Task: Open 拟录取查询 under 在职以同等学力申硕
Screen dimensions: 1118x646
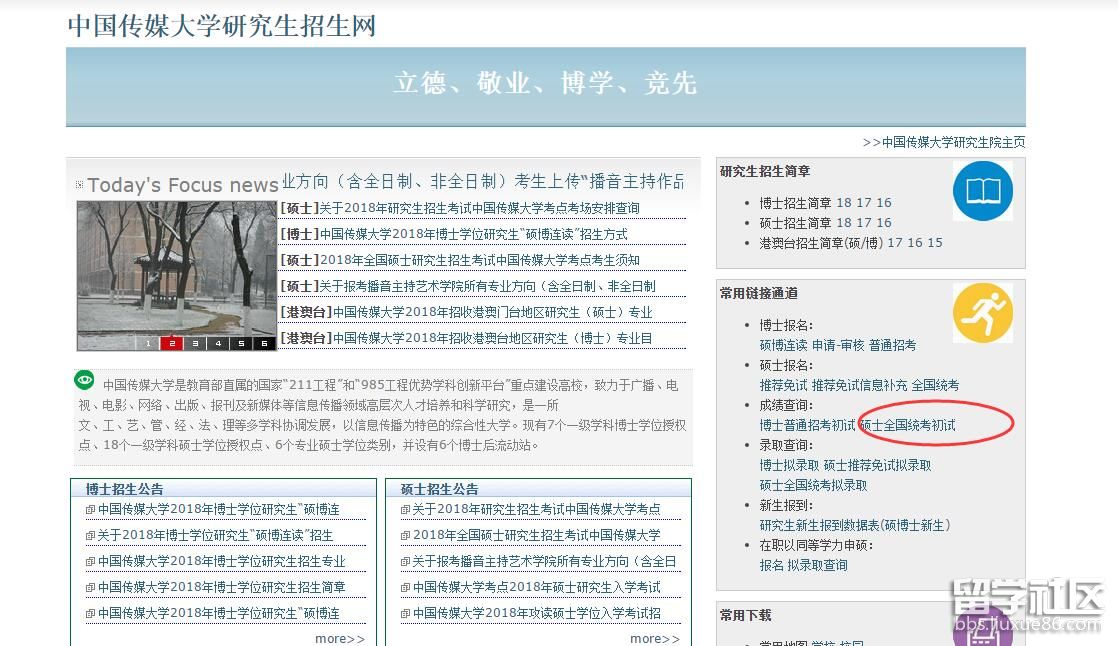Action: pyautogui.click(x=817, y=565)
